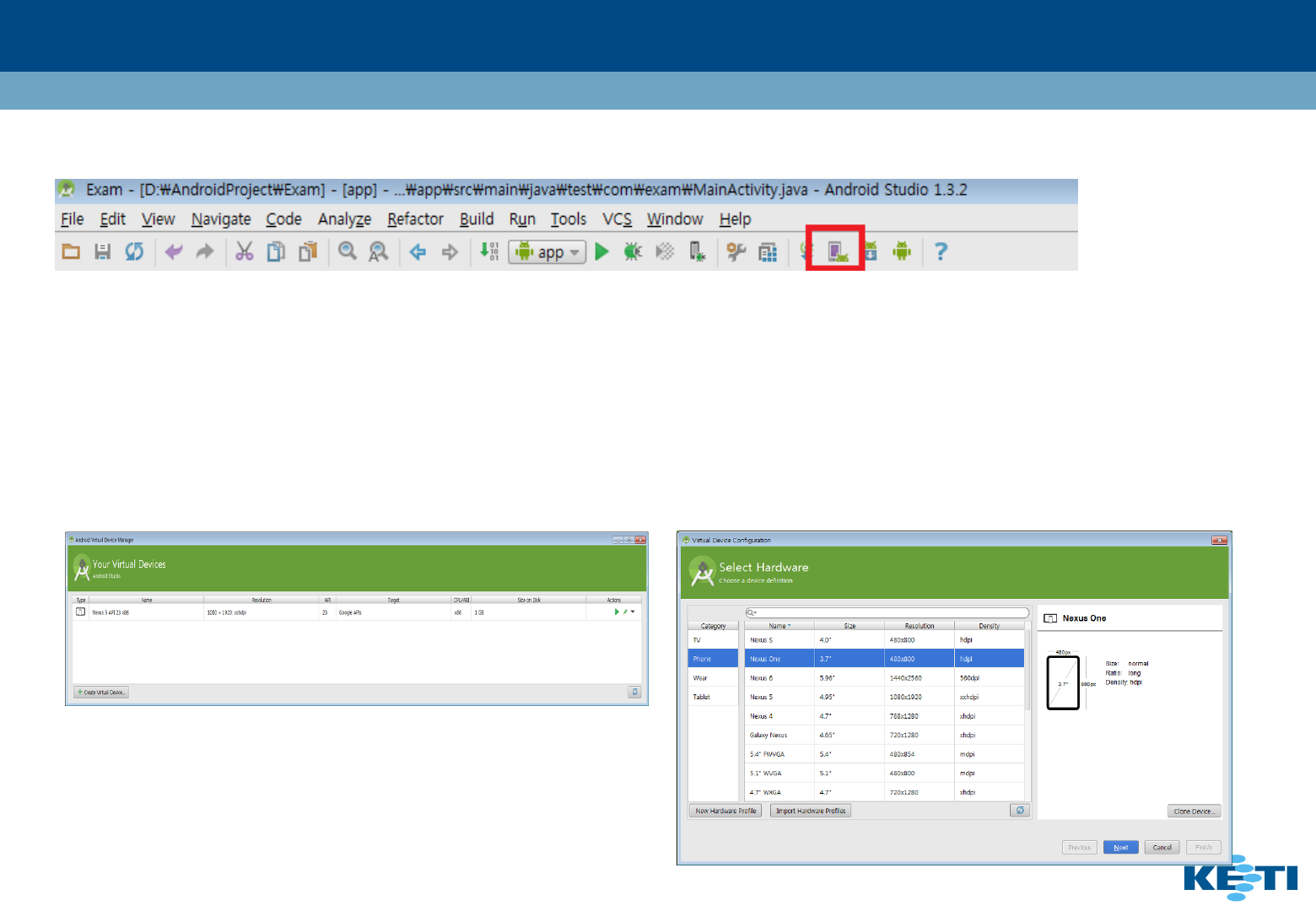This screenshot has width=1316, height=911.
Task: Refresh the virtual devices list in AVD Manager
Action: pyautogui.click(x=634, y=693)
